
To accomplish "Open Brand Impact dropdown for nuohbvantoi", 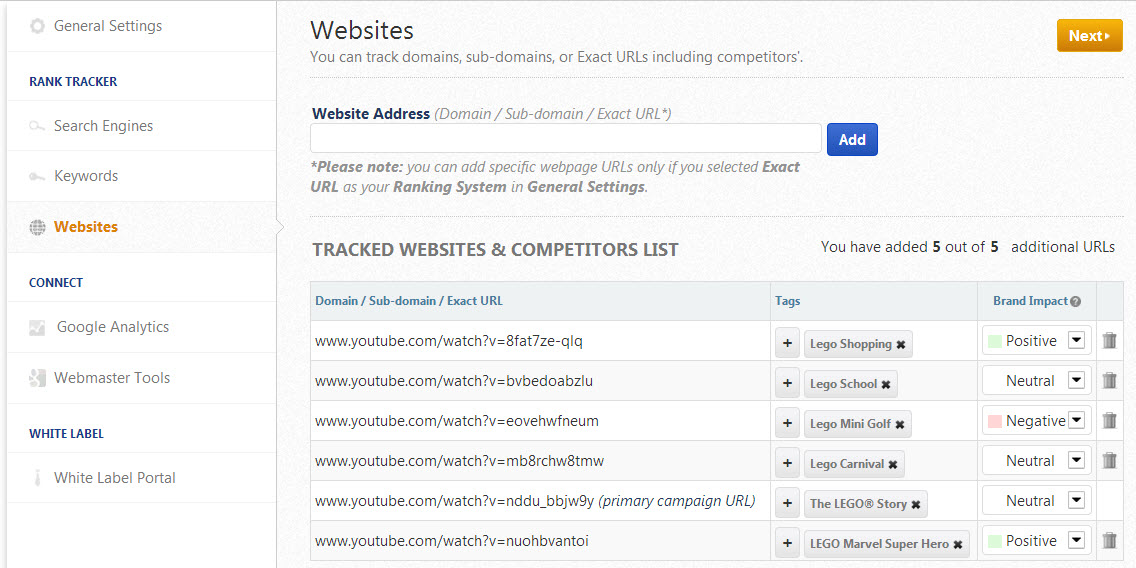I will (1076, 540).
